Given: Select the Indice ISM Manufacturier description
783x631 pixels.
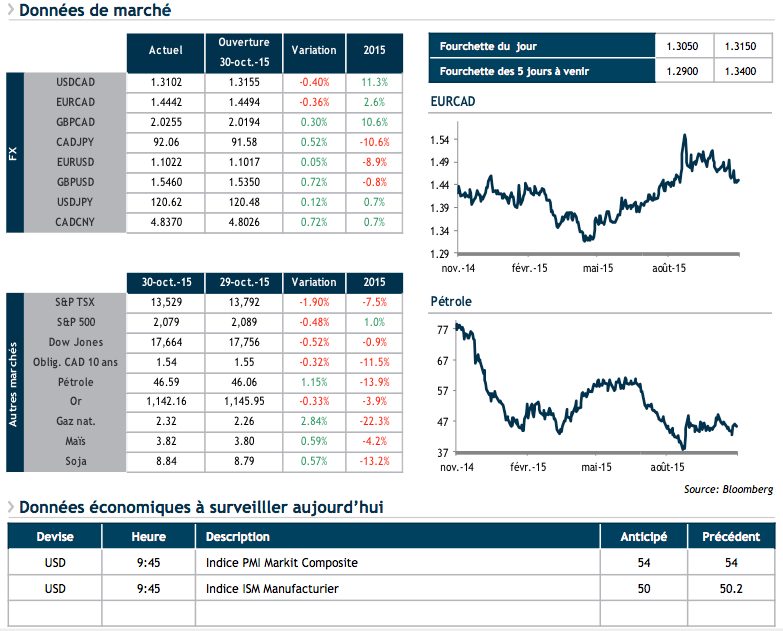Looking at the screenshot, I should pos(273,589).
